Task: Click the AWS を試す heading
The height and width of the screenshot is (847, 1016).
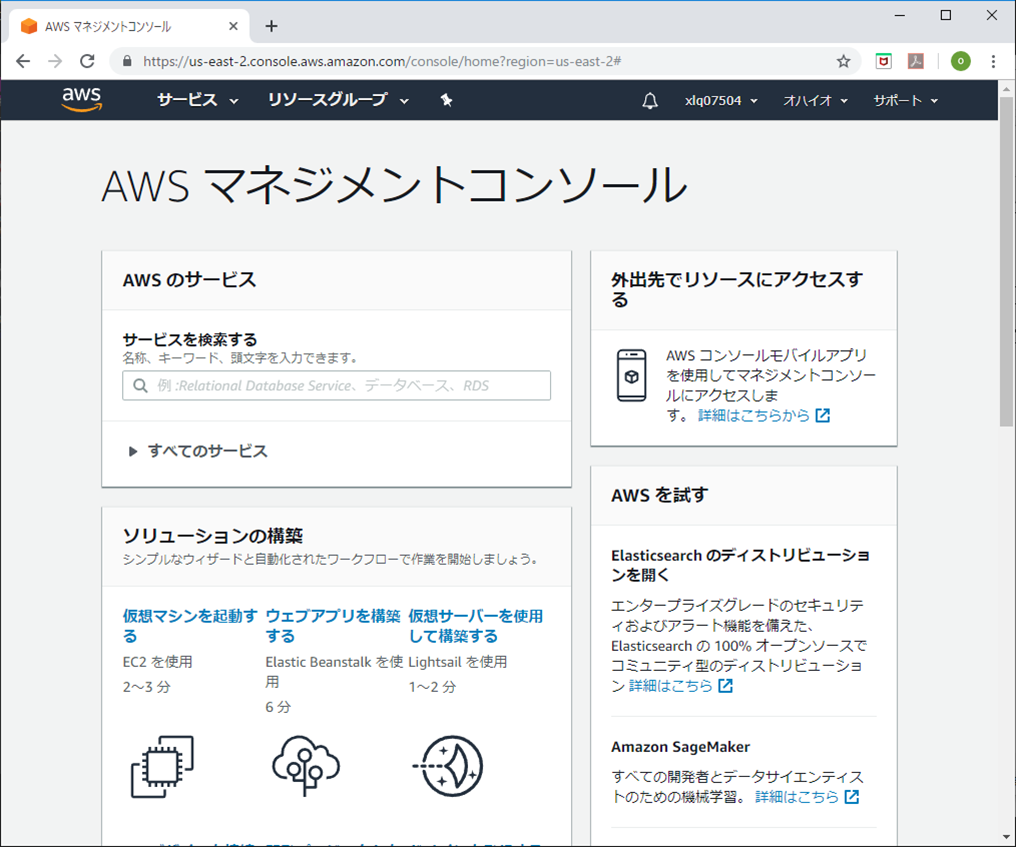Action: (x=659, y=495)
